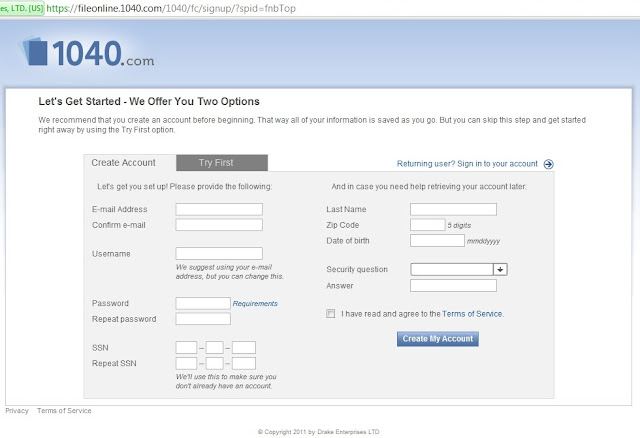Switch to the Try First tab

point(222,162)
